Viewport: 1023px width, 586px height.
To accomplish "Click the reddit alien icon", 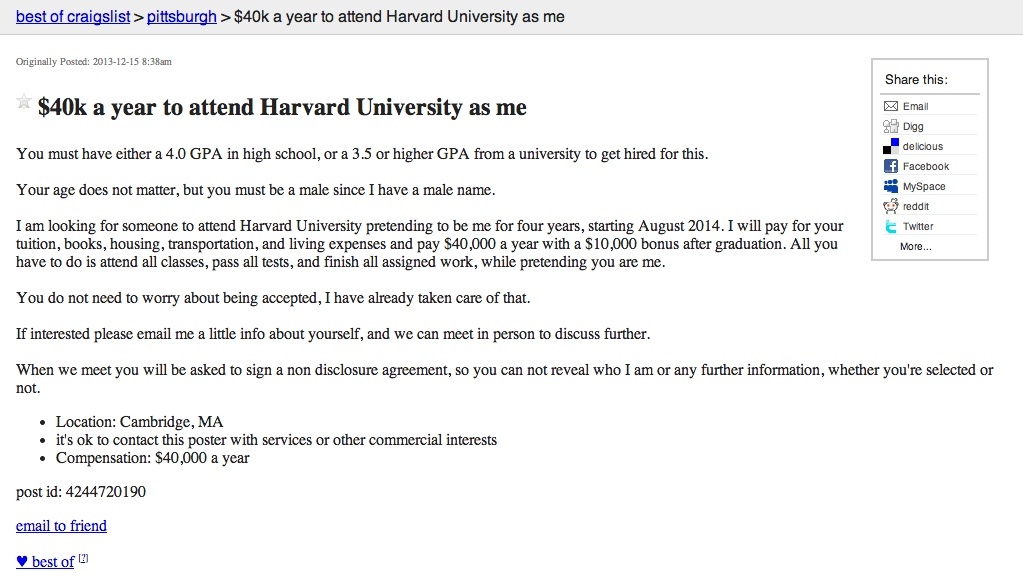I will 890,206.
